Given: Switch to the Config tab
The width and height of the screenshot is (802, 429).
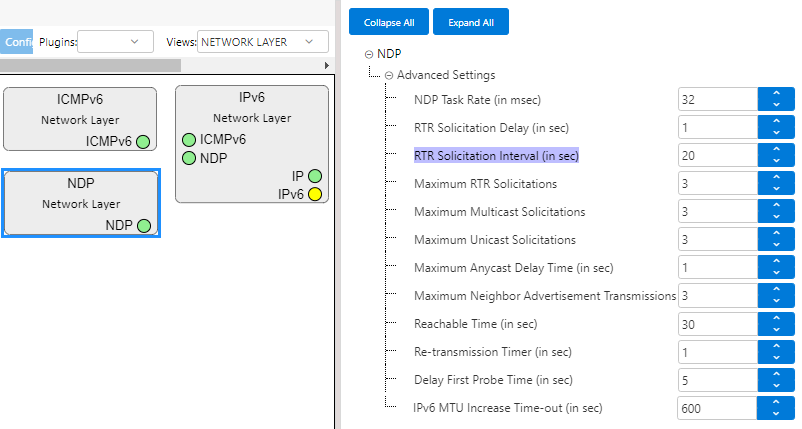Looking at the screenshot, I should coord(16,42).
